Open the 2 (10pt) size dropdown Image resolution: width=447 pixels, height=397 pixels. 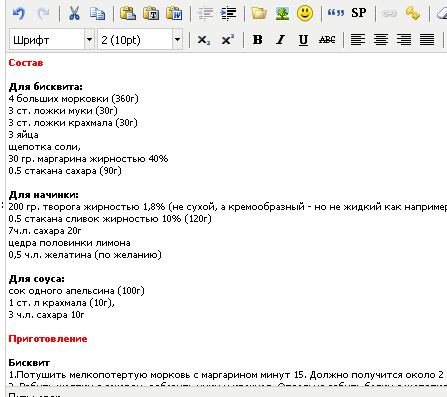(140, 40)
